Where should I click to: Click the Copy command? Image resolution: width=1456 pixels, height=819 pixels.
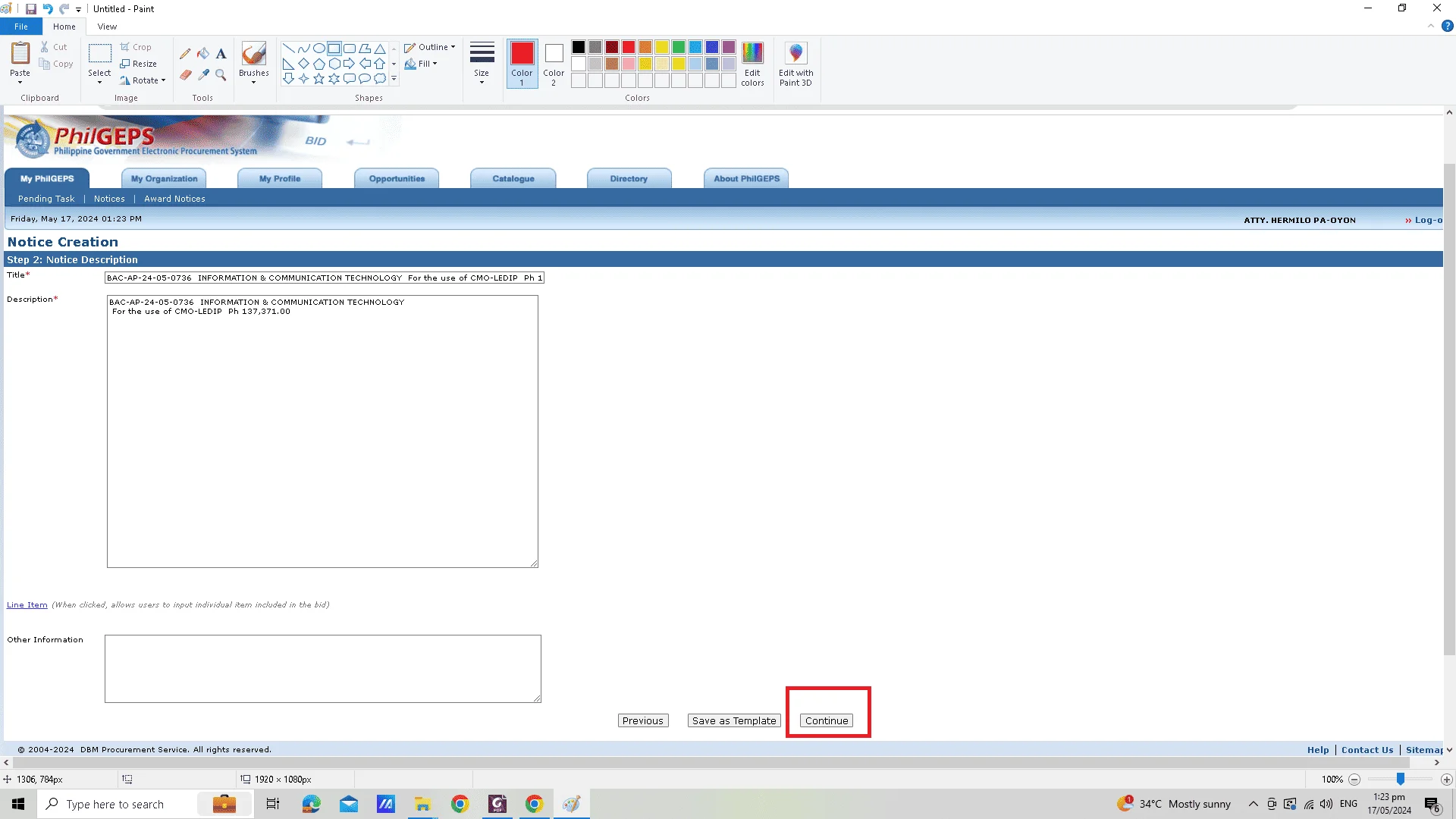pyautogui.click(x=56, y=64)
